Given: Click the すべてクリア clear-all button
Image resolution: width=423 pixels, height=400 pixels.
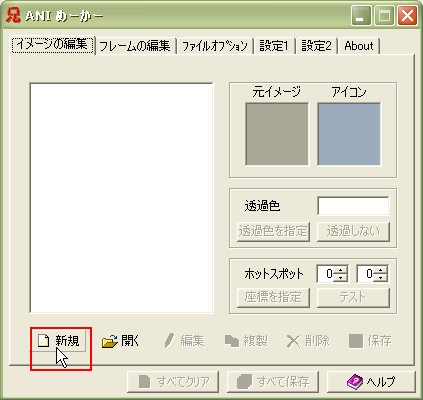Looking at the screenshot, I should [173, 382].
